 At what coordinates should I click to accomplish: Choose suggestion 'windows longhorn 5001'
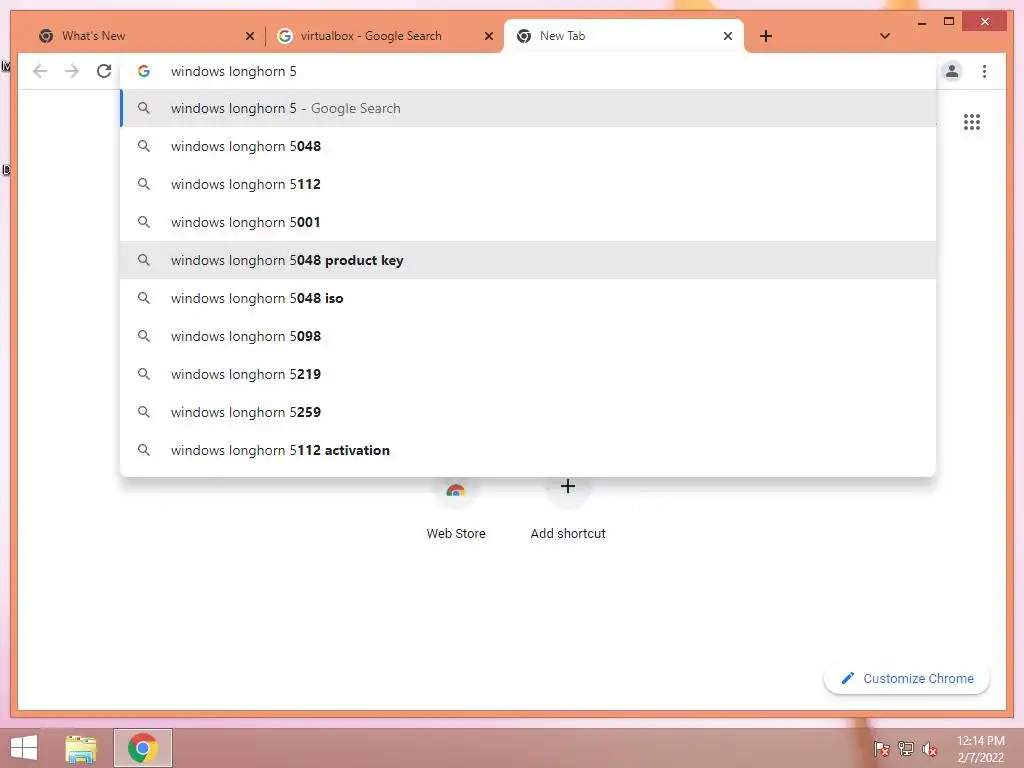coord(528,222)
